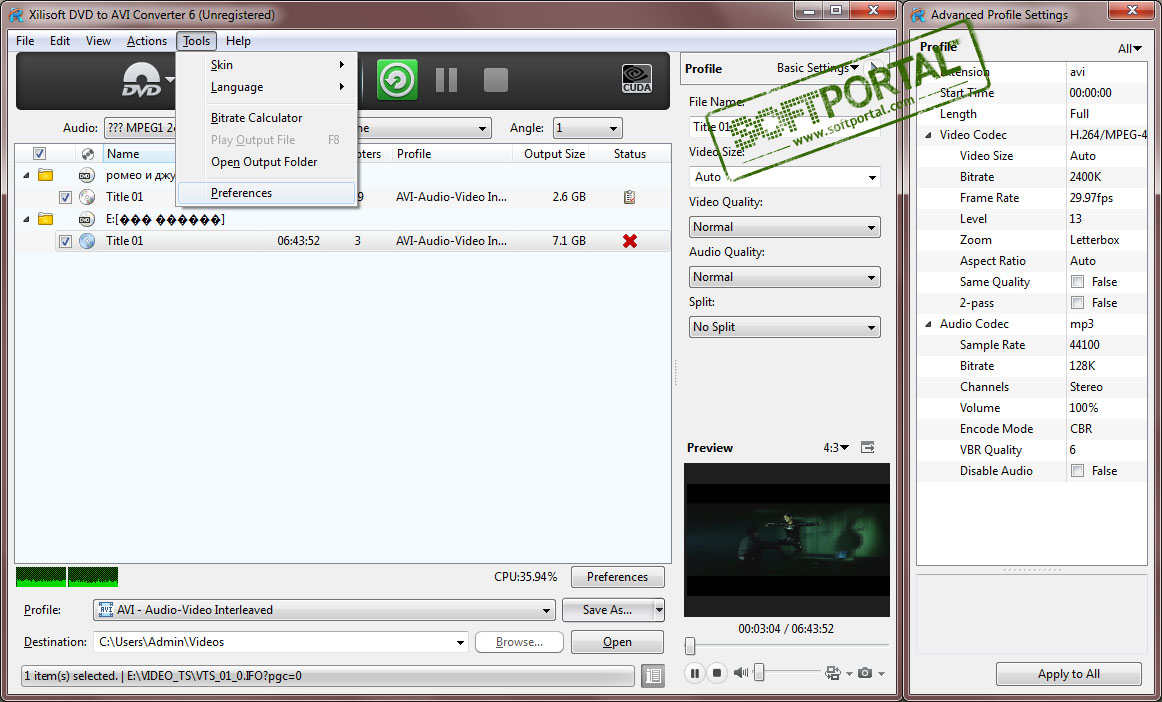1162x702 pixels.
Task: Click the log list icon beside status bar
Action: (653, 675)
